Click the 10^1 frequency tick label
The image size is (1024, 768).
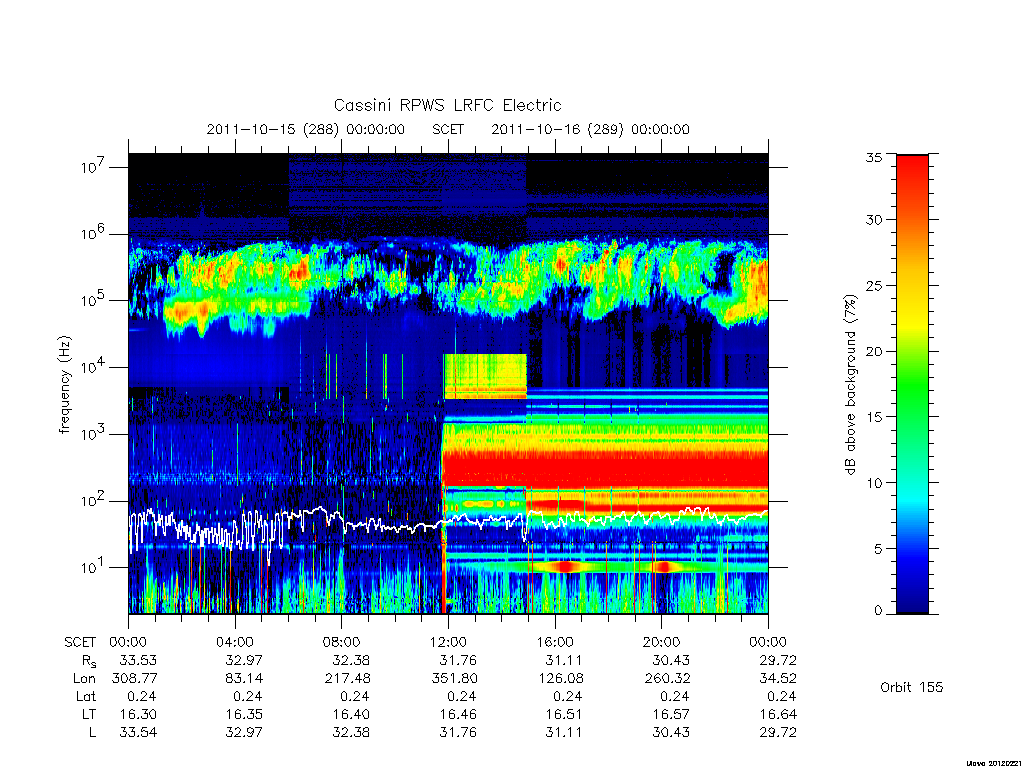(x=94, y=567)
